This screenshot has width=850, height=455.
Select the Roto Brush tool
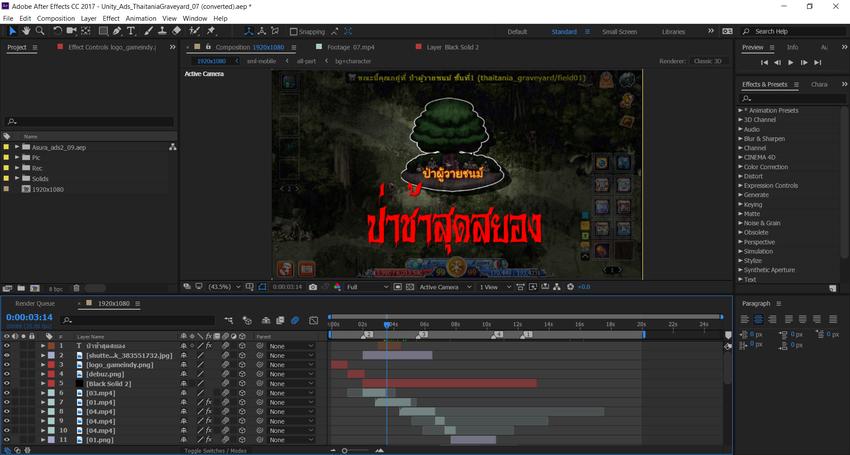tap(194, 31)
